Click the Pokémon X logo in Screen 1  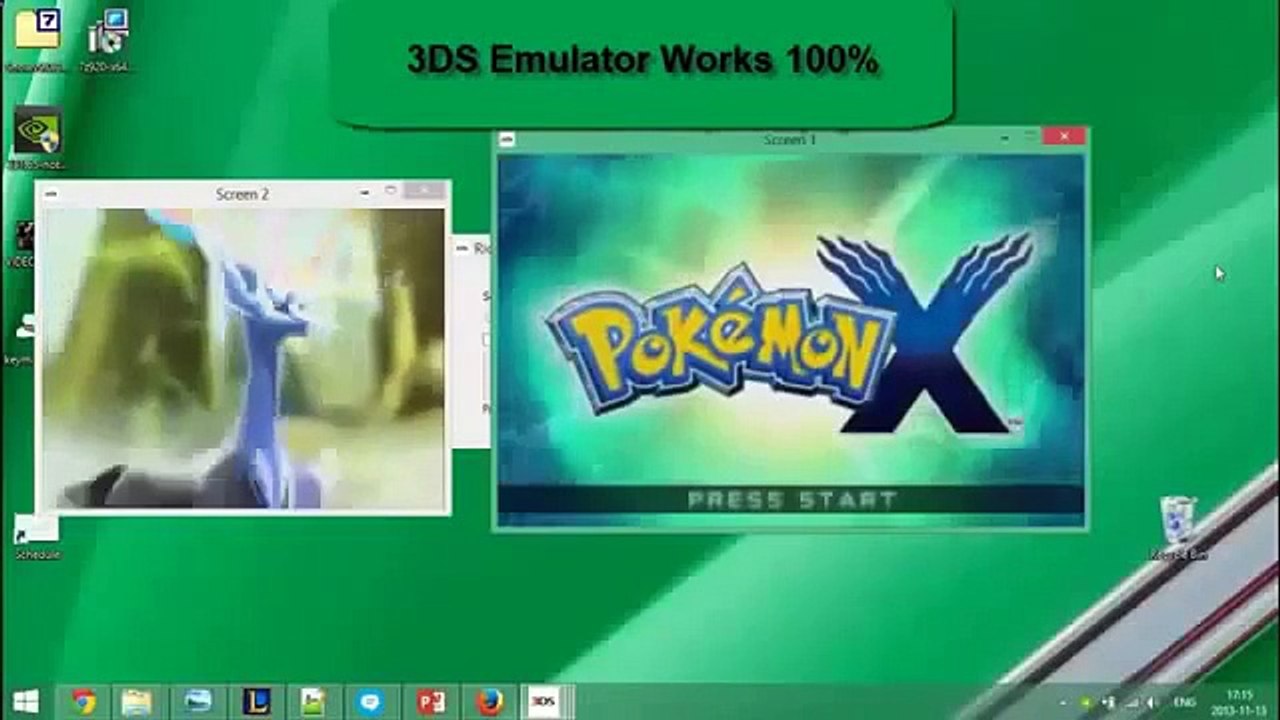tap(790, 335)
